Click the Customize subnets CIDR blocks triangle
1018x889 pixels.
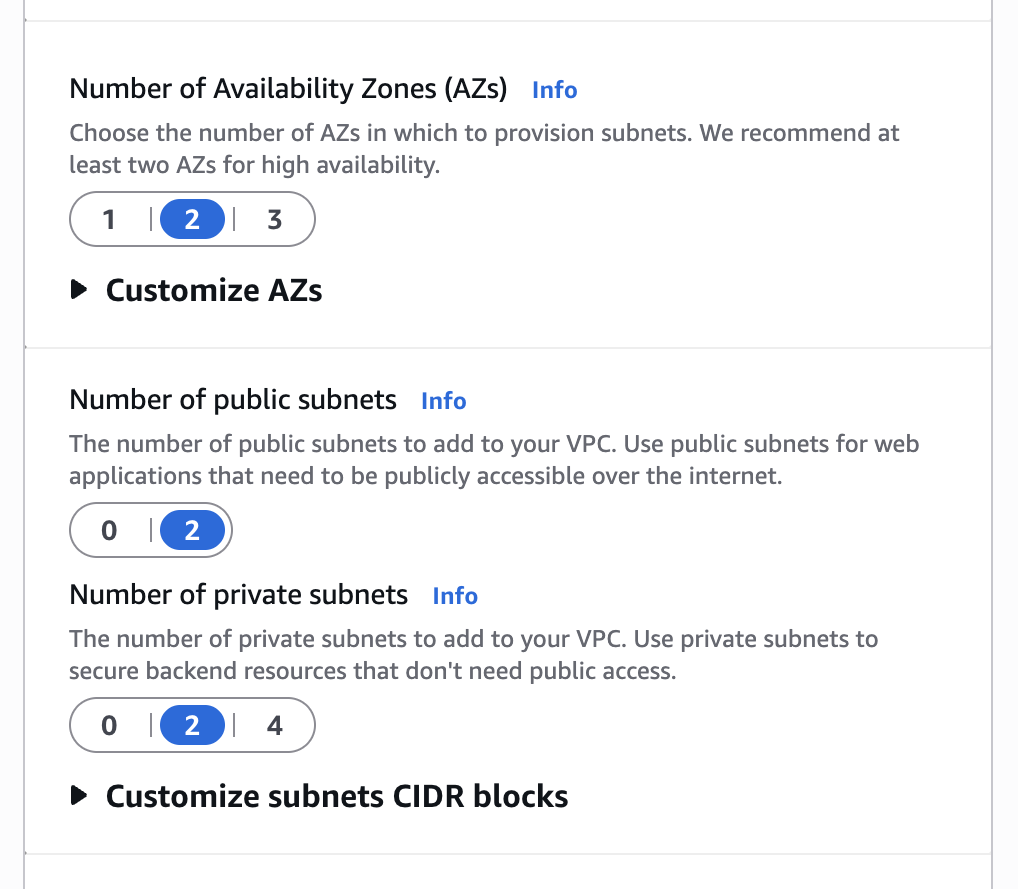click(79, 797)
